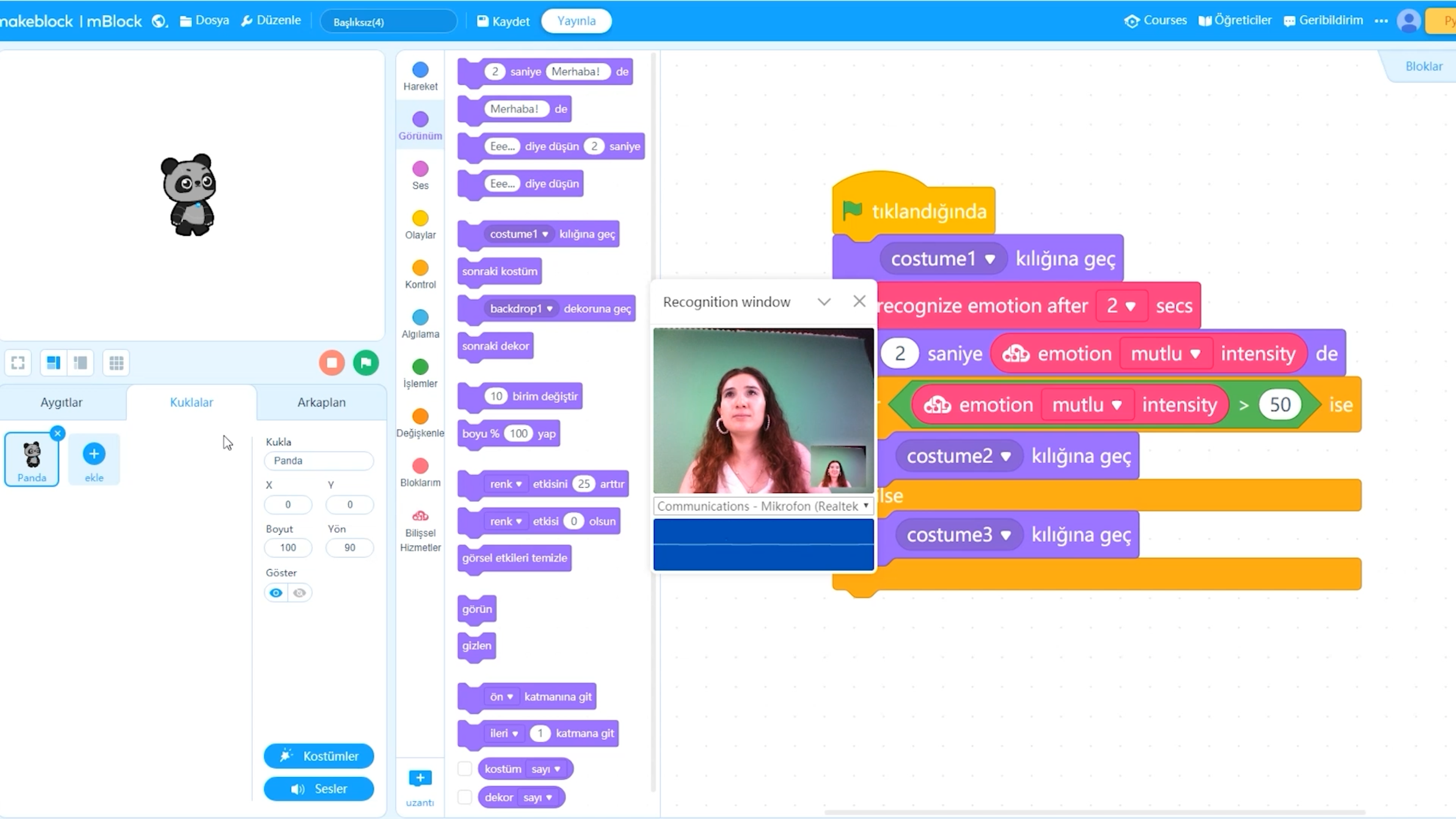Image resolution: width=1456 pixels, height=819 pixels.
Task: Enable the kostüm sayı reporter checkbox
Action: [465, 769]
